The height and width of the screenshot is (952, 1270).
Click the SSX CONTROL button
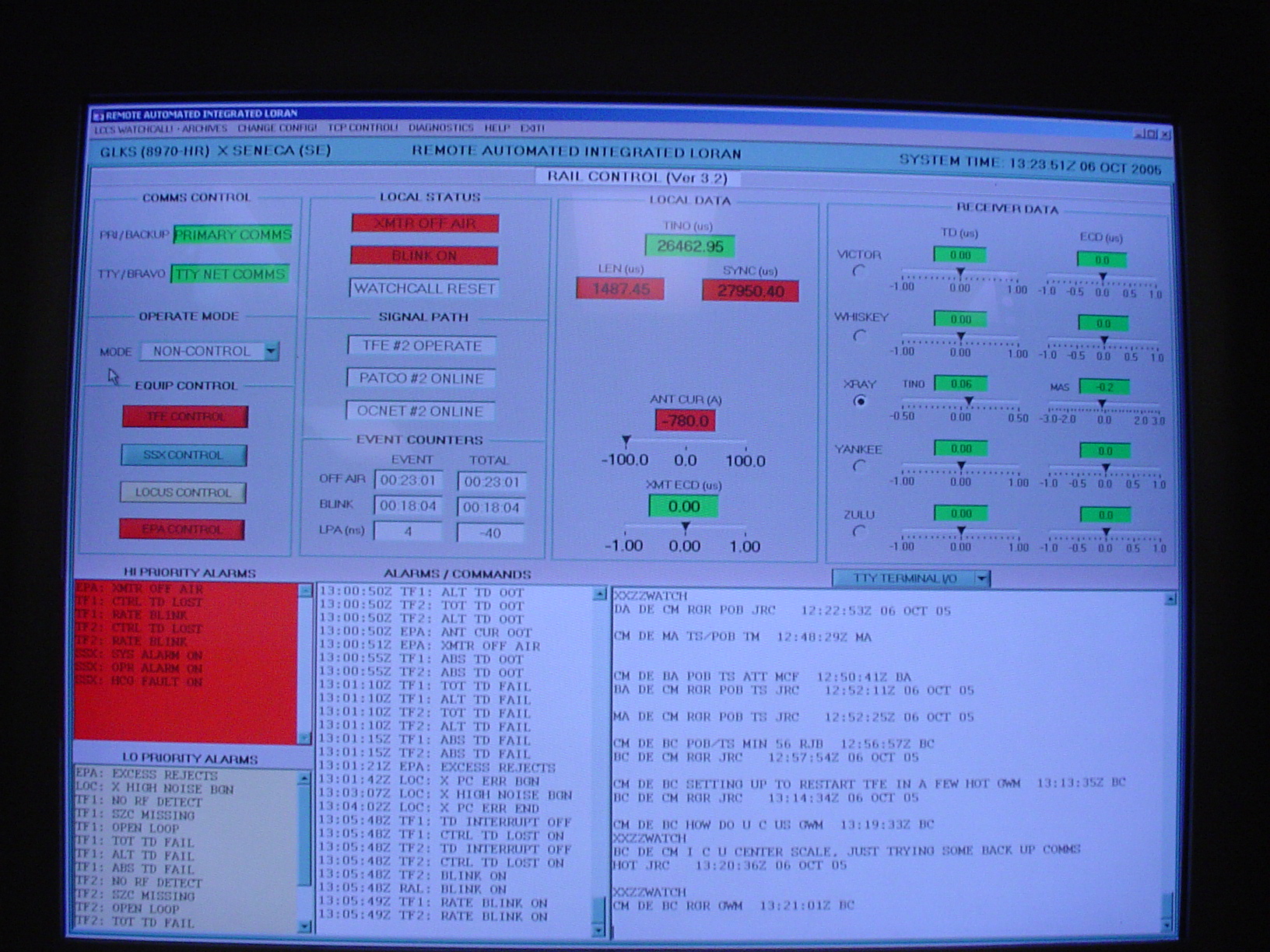[x=184, y=454]
